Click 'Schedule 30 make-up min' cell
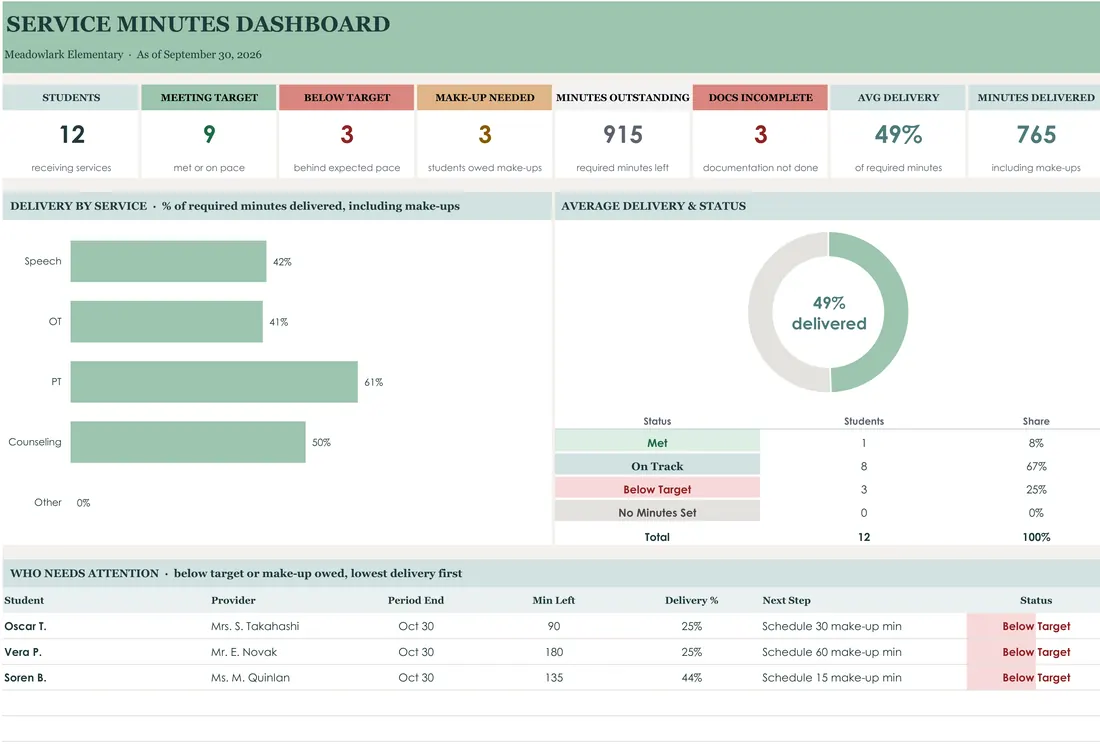Viewport: 1100px width, 745px height. pyautogui.click(x=831, y=626)
